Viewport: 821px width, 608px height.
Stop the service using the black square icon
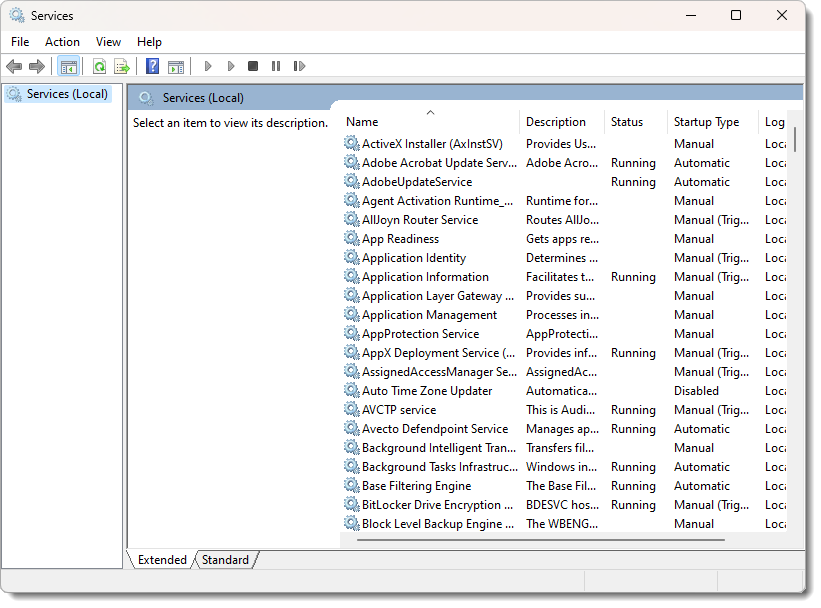(253, 66)
